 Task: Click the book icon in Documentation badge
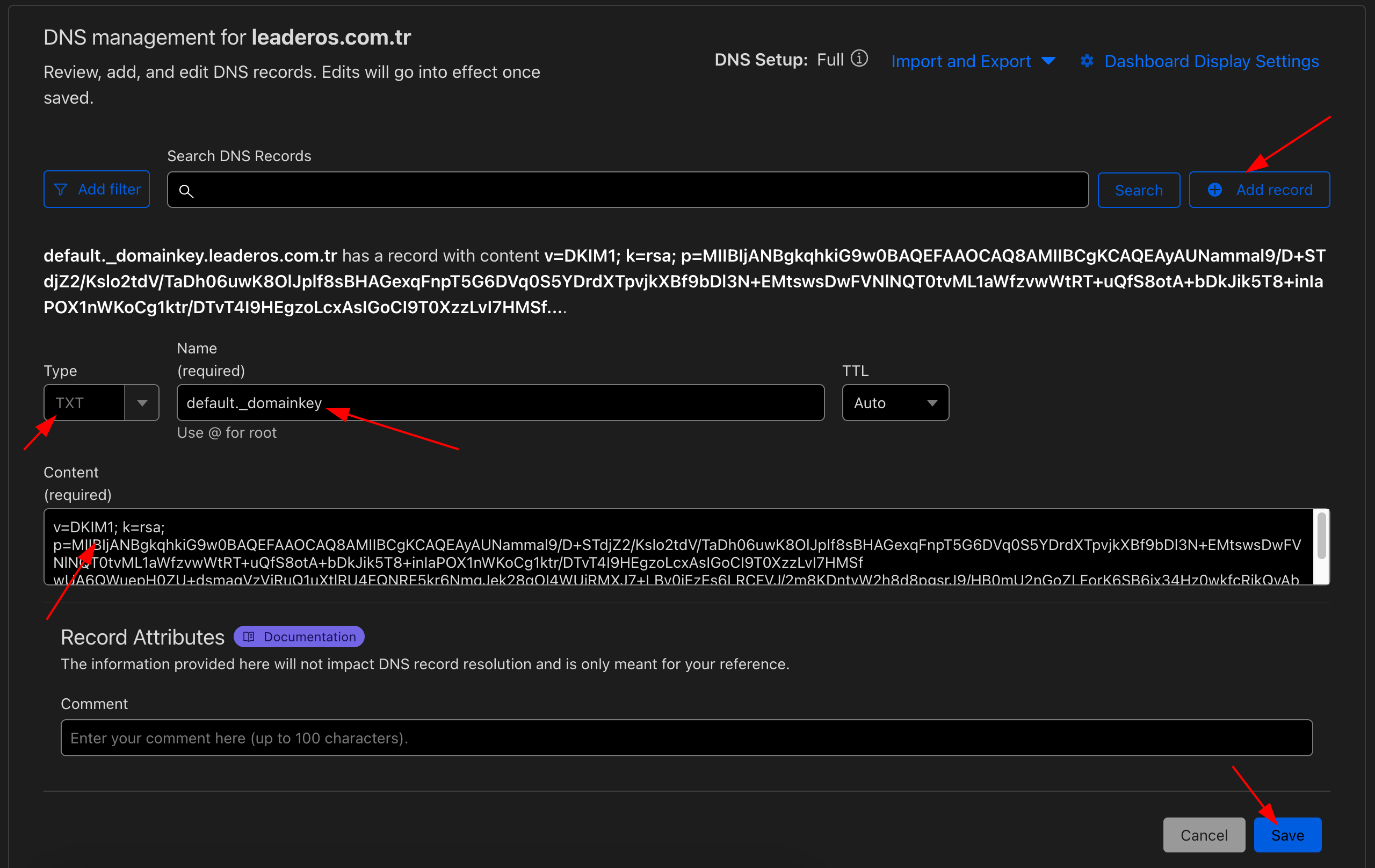[x=249, y=636]
